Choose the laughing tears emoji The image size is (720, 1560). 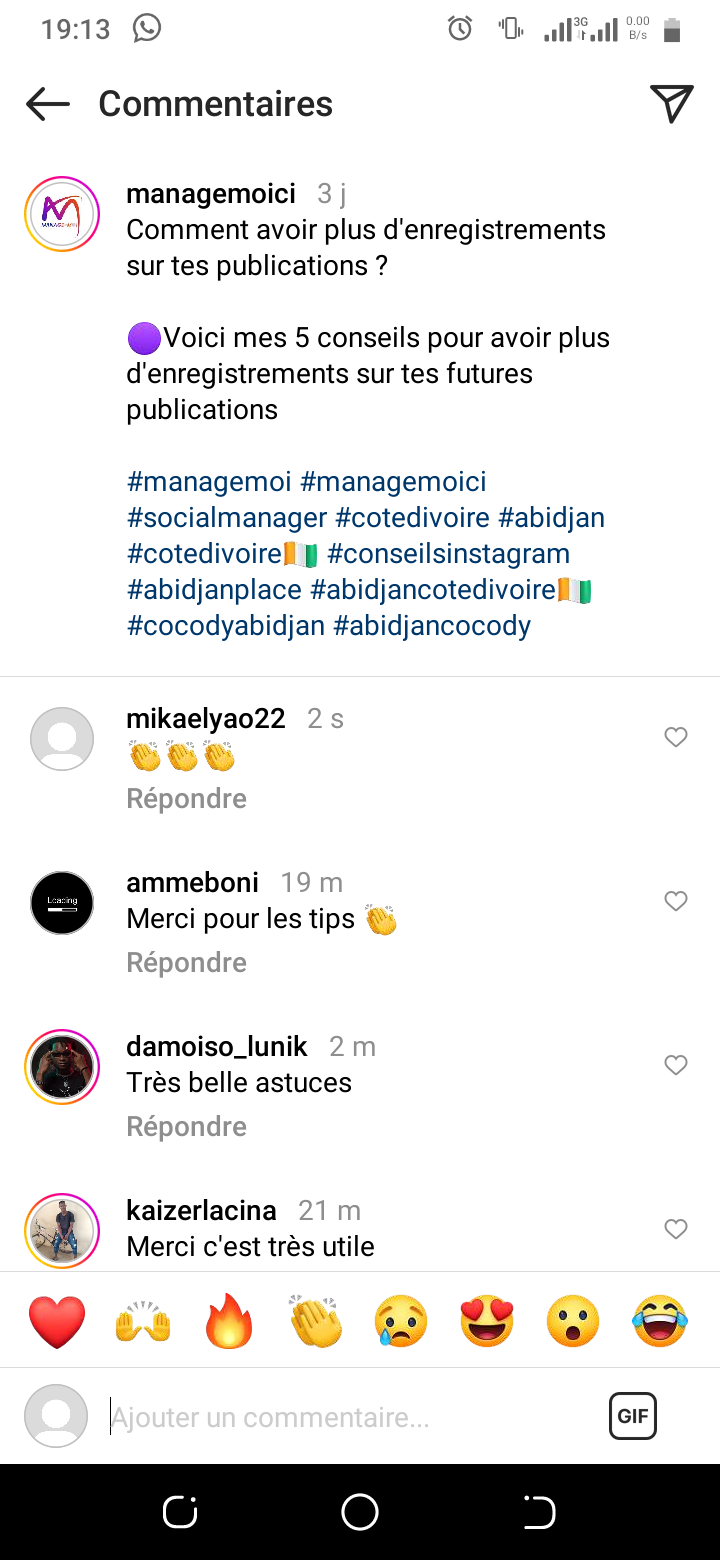click(x=660, y=1321)
